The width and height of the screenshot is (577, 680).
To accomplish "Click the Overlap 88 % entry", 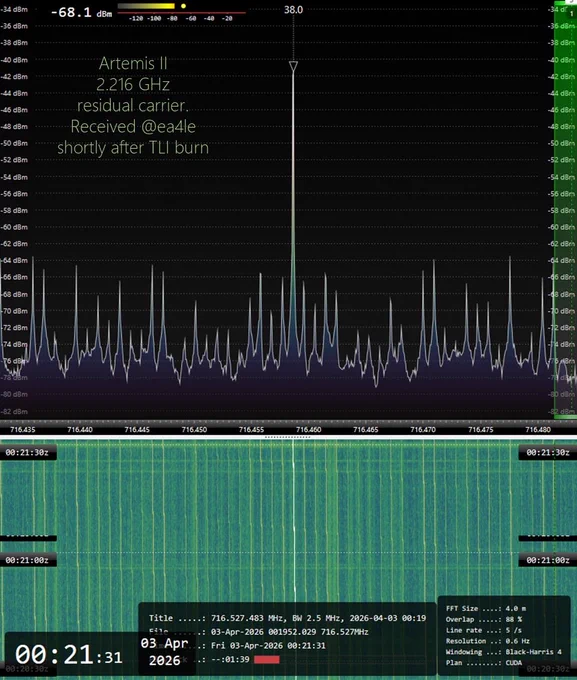I will coord(484,619).
